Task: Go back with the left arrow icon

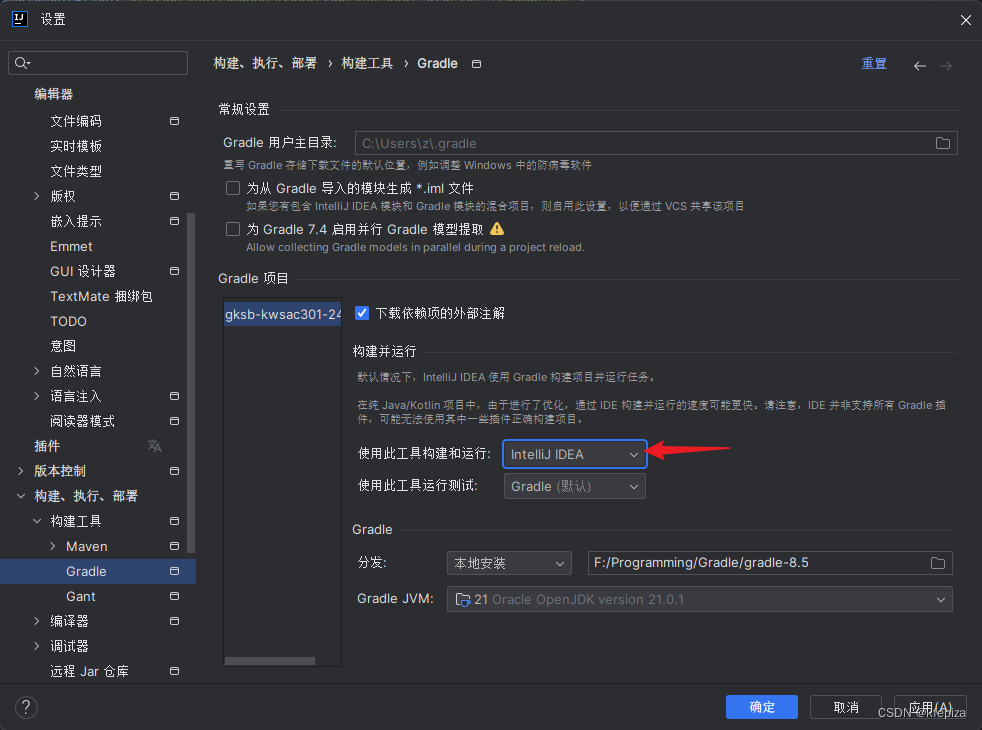Action: [x=919, y=66]
